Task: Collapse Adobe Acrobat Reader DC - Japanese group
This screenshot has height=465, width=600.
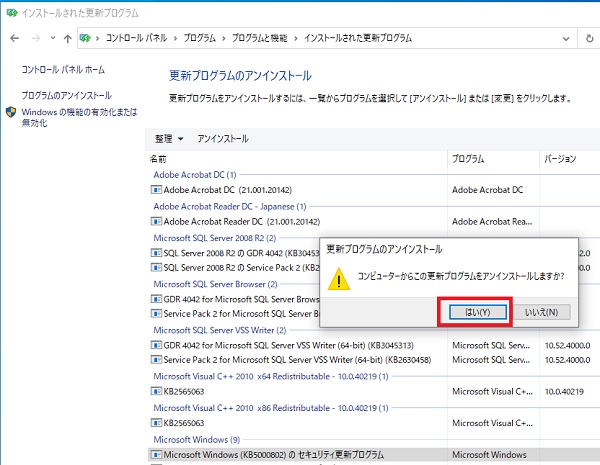Action: click(230, 207)
